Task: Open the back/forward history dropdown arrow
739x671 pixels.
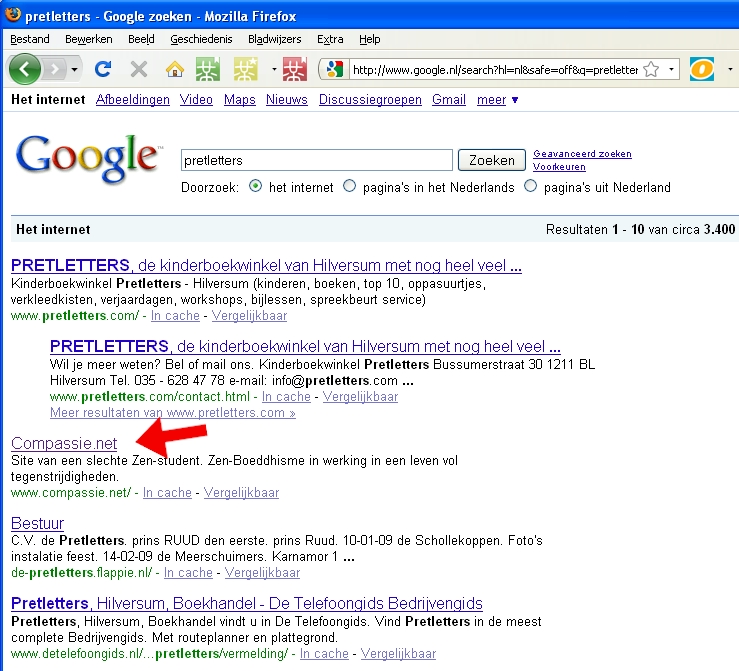Action: click(74, 70)
